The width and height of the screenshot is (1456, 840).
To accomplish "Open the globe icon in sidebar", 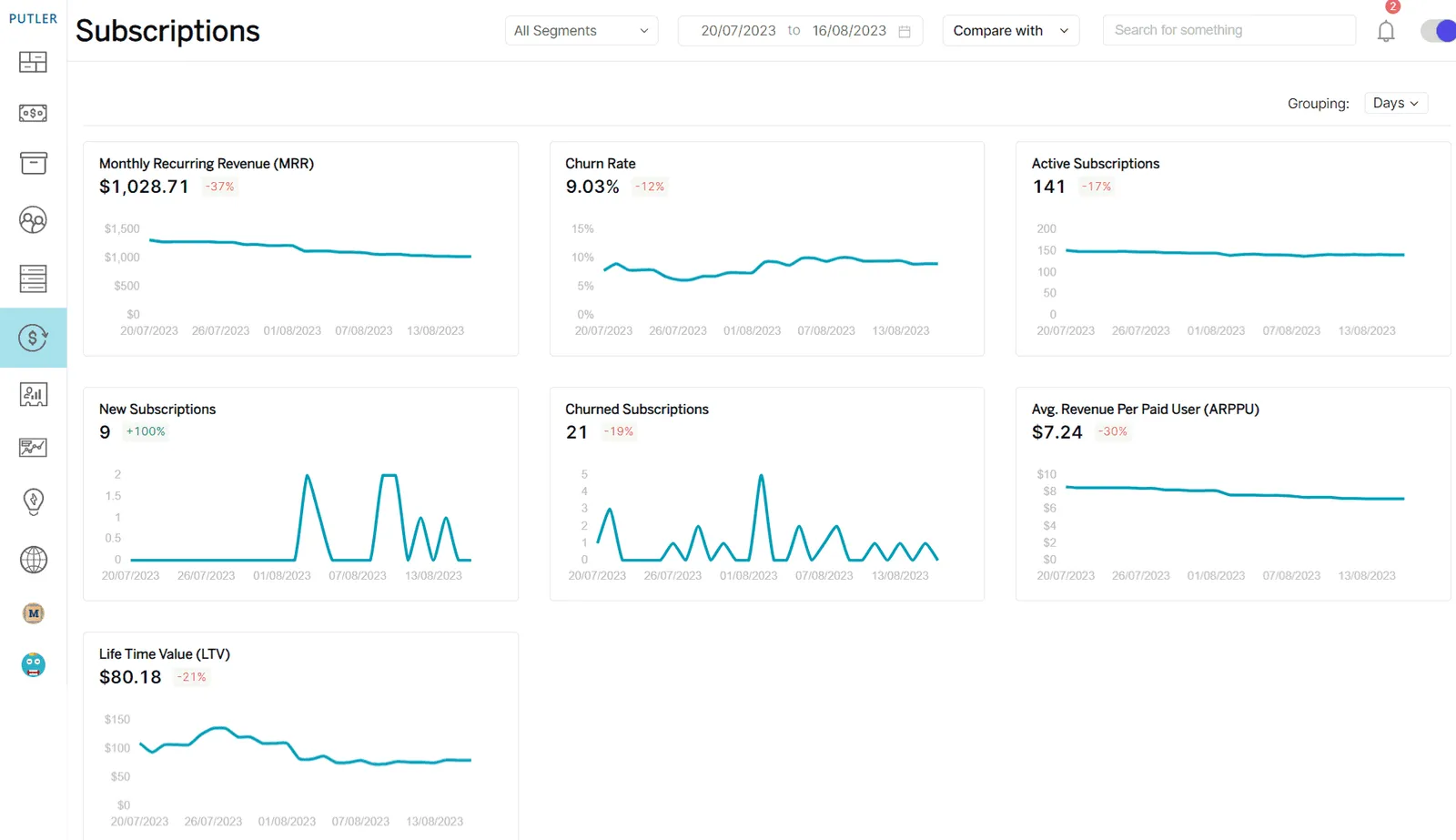I will tap(33, 560).
